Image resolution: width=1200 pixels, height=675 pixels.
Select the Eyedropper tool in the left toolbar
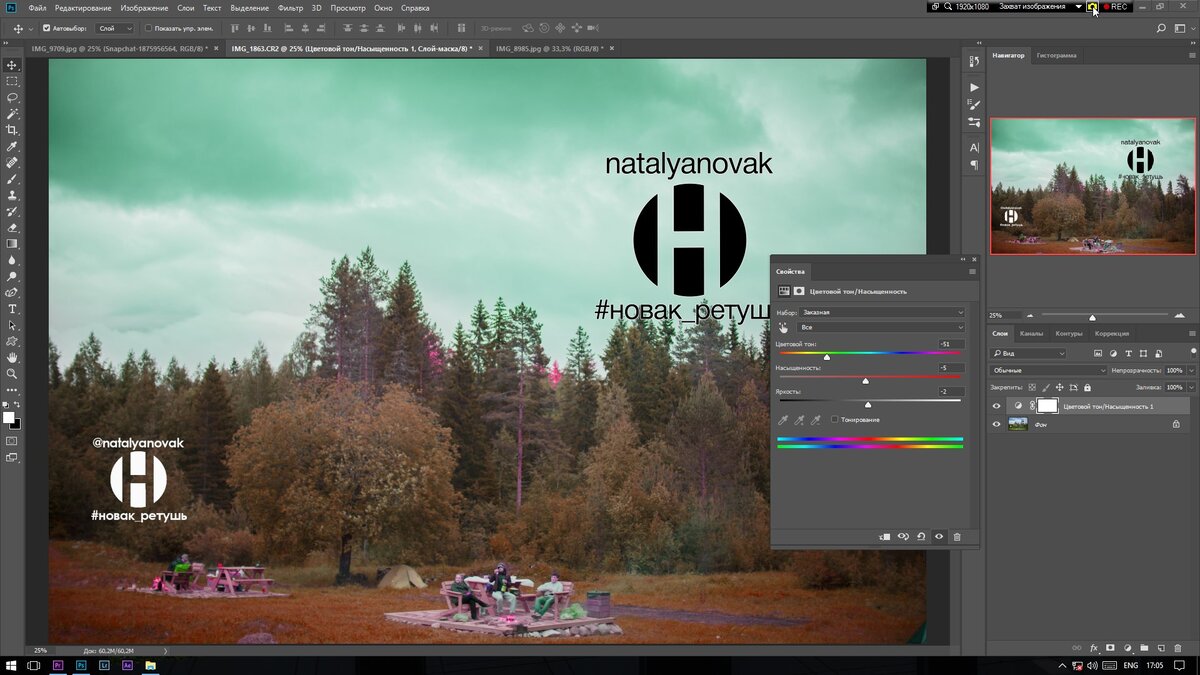(12, 146)
